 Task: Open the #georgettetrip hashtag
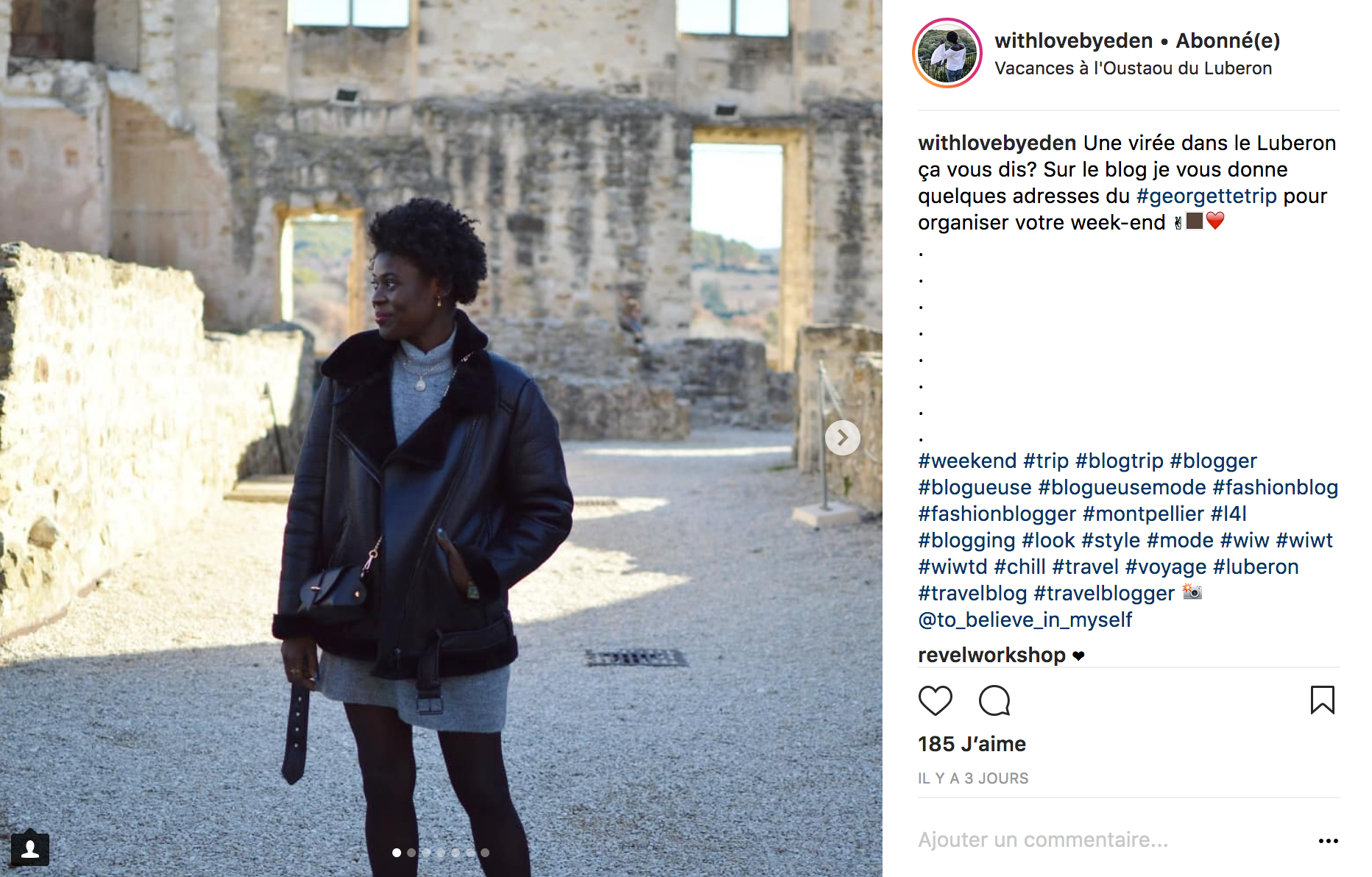coord(1206,196)
